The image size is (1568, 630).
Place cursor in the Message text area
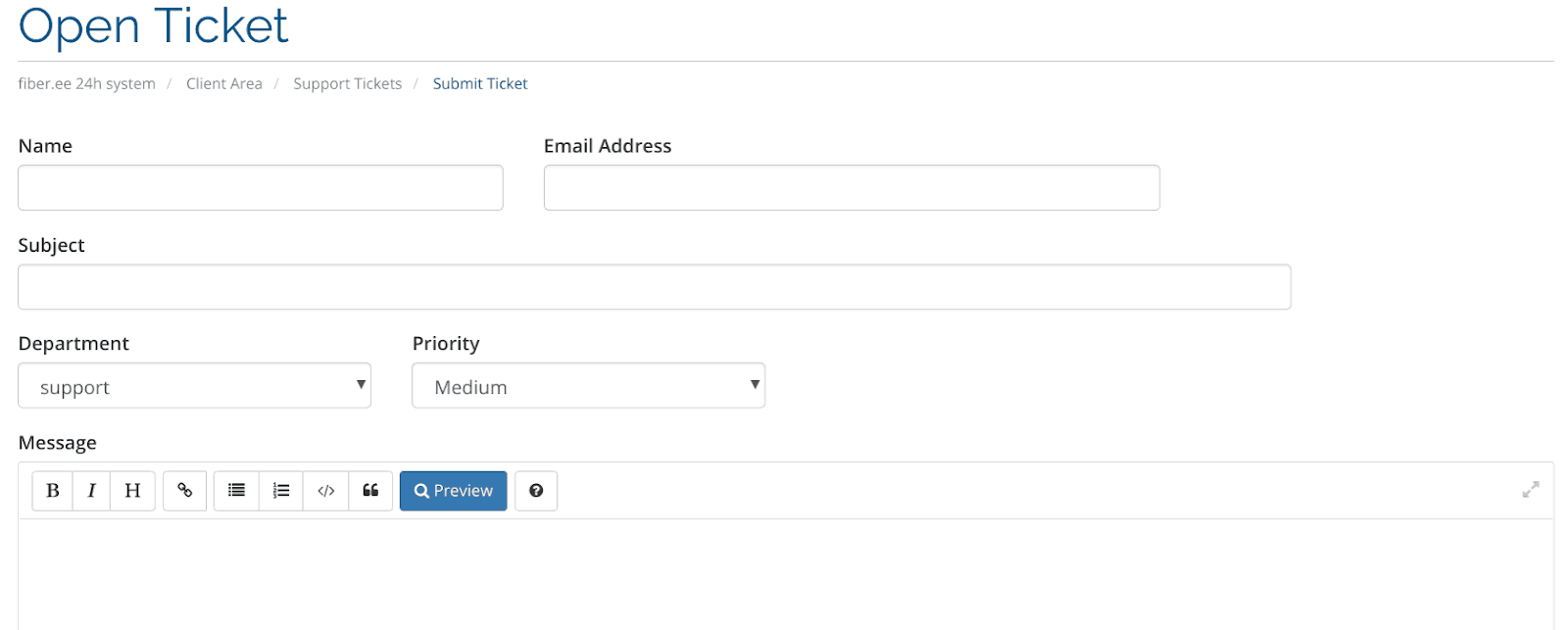click(786, 574)
